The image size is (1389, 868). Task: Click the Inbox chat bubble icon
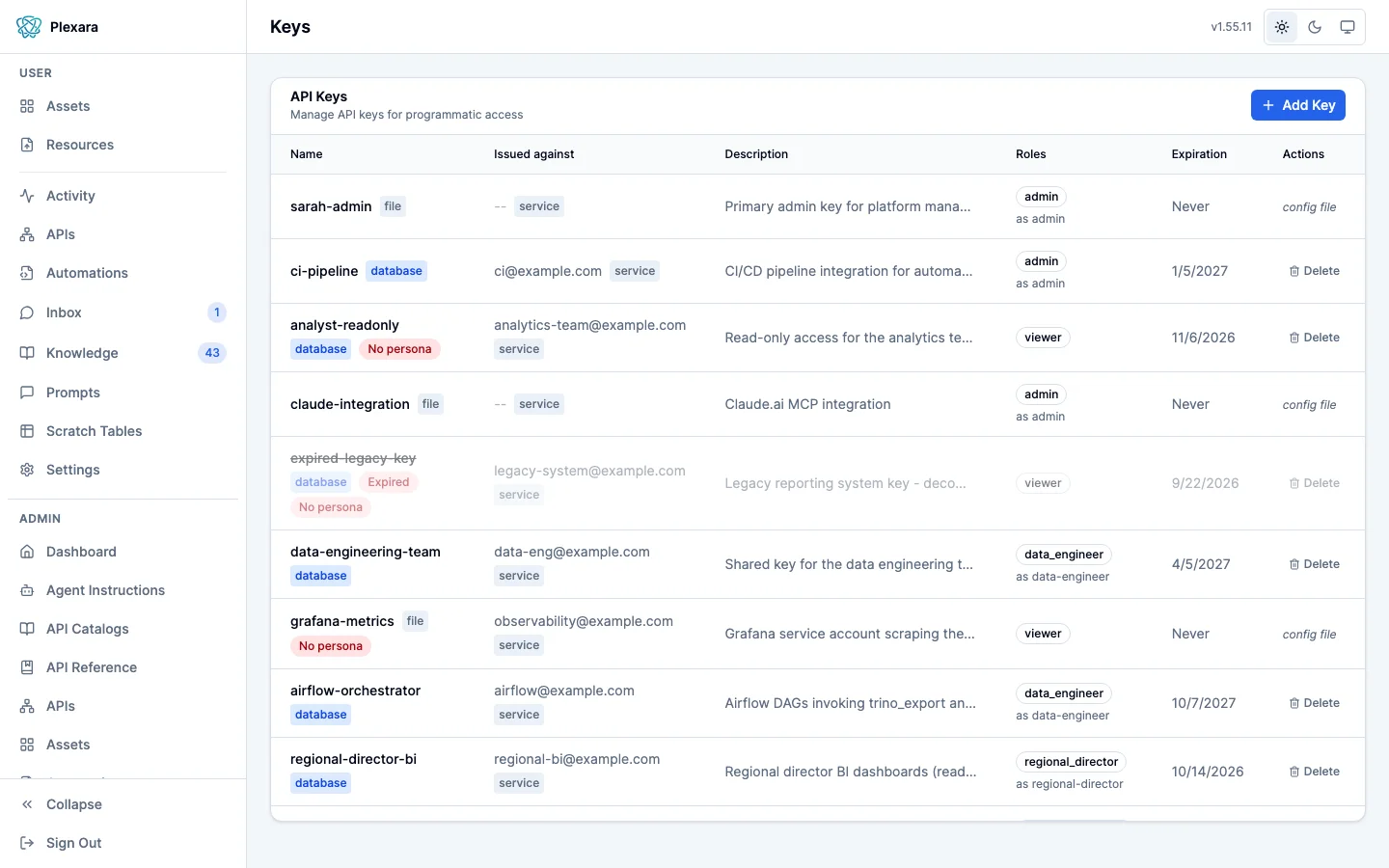click(27, 312)
